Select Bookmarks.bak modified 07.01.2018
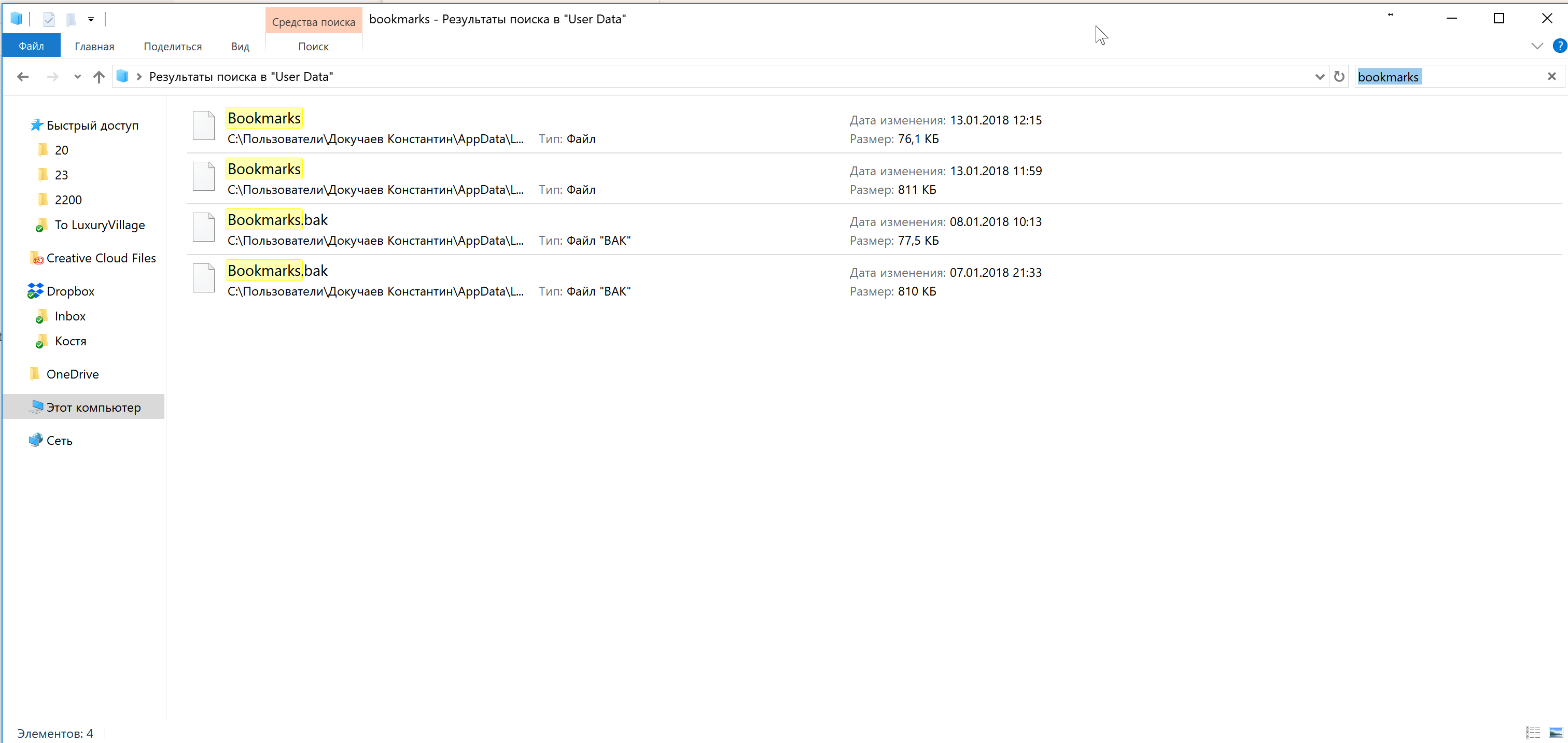1568x743 pixels. click(277, 271)
